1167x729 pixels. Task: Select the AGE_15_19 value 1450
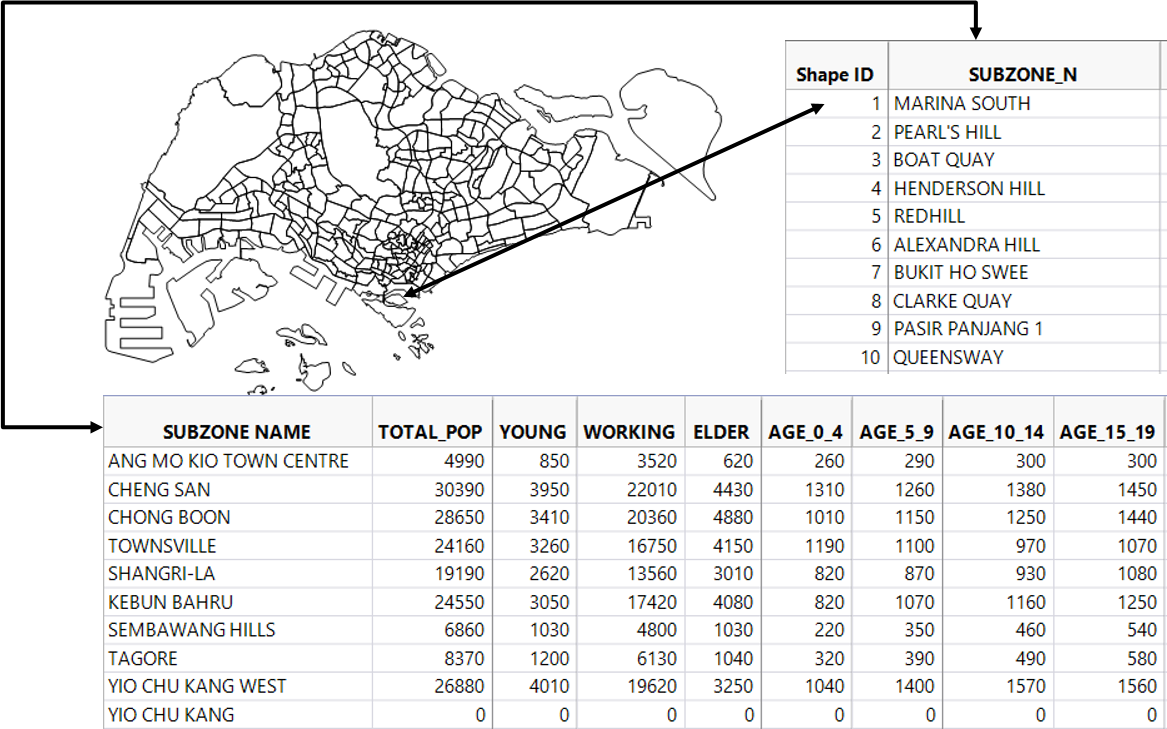[x=1108, y=489]
